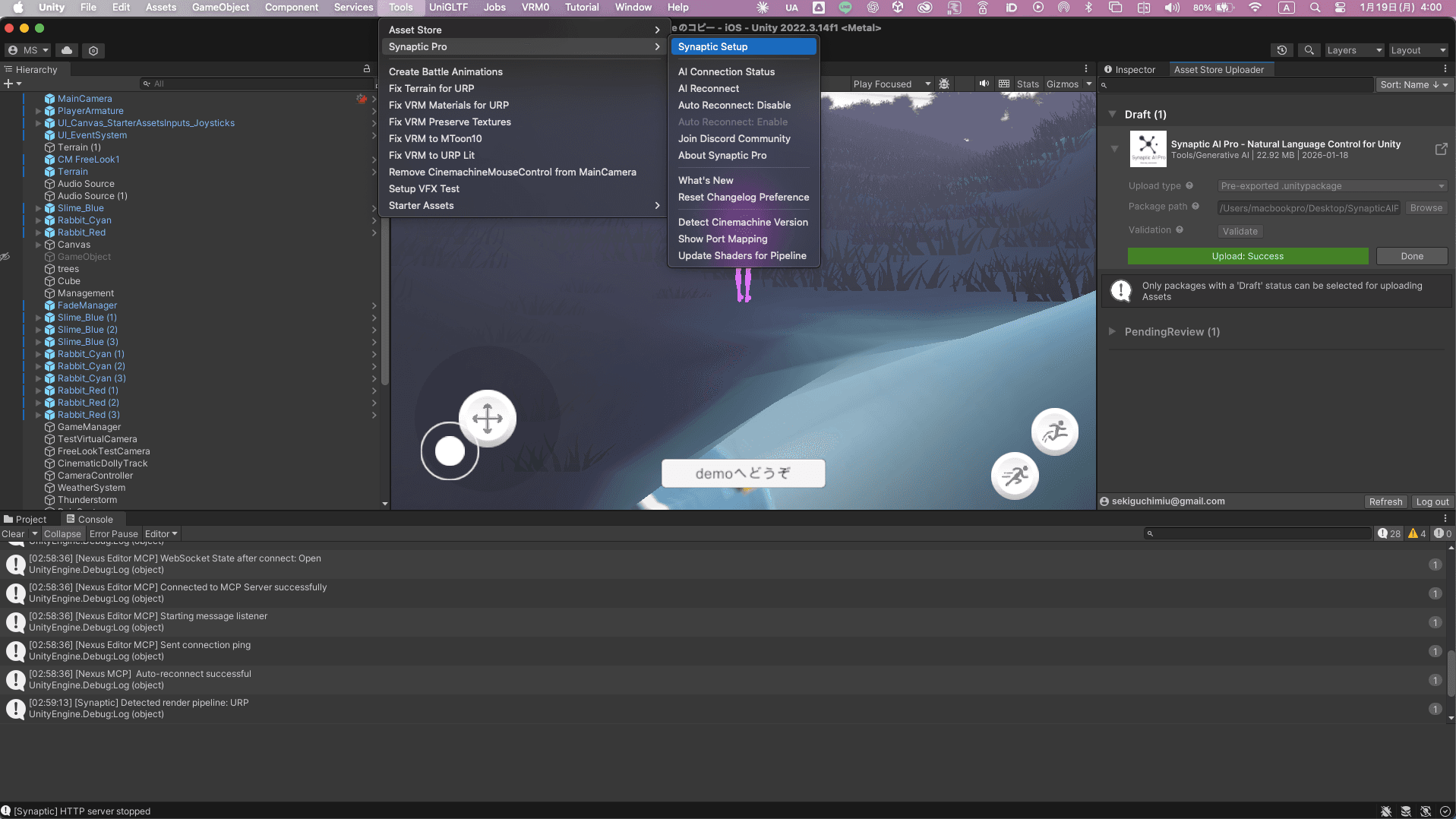1456x819 pixels.
Task: Open the version control history icon top right
Action: (1282, 50)
